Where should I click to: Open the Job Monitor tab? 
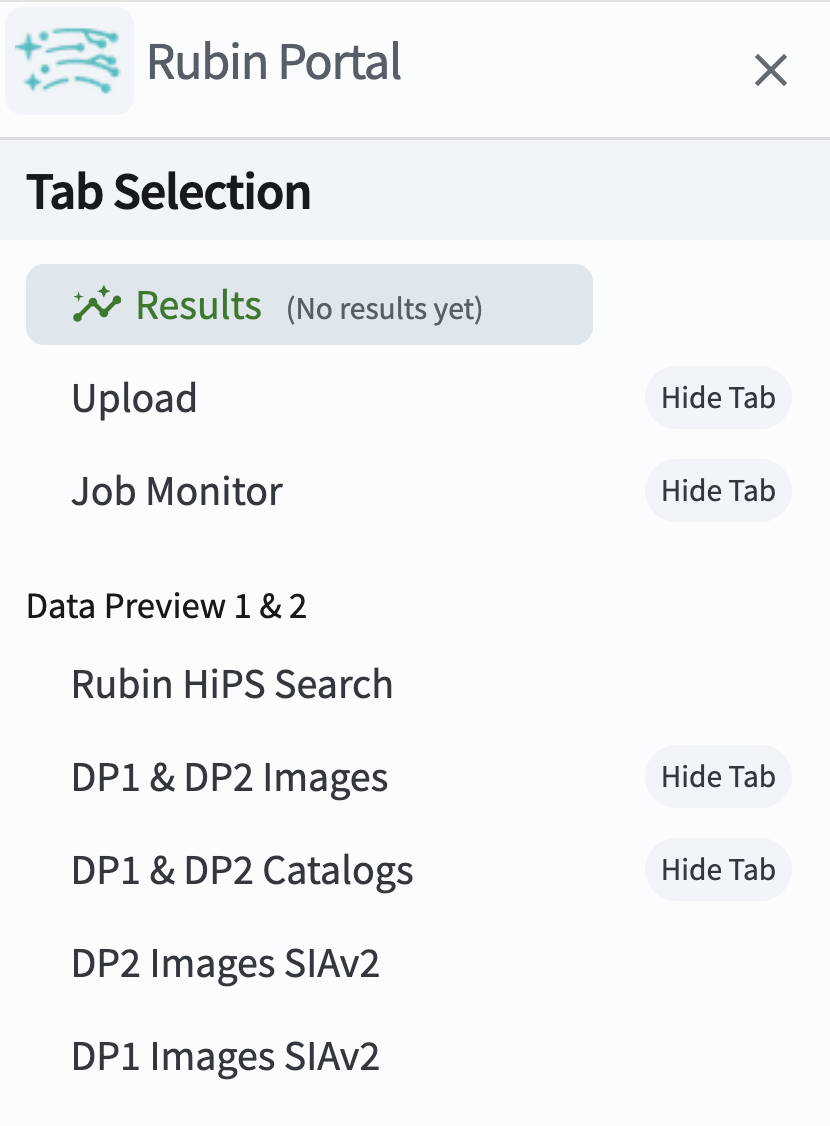pos(177,491)
